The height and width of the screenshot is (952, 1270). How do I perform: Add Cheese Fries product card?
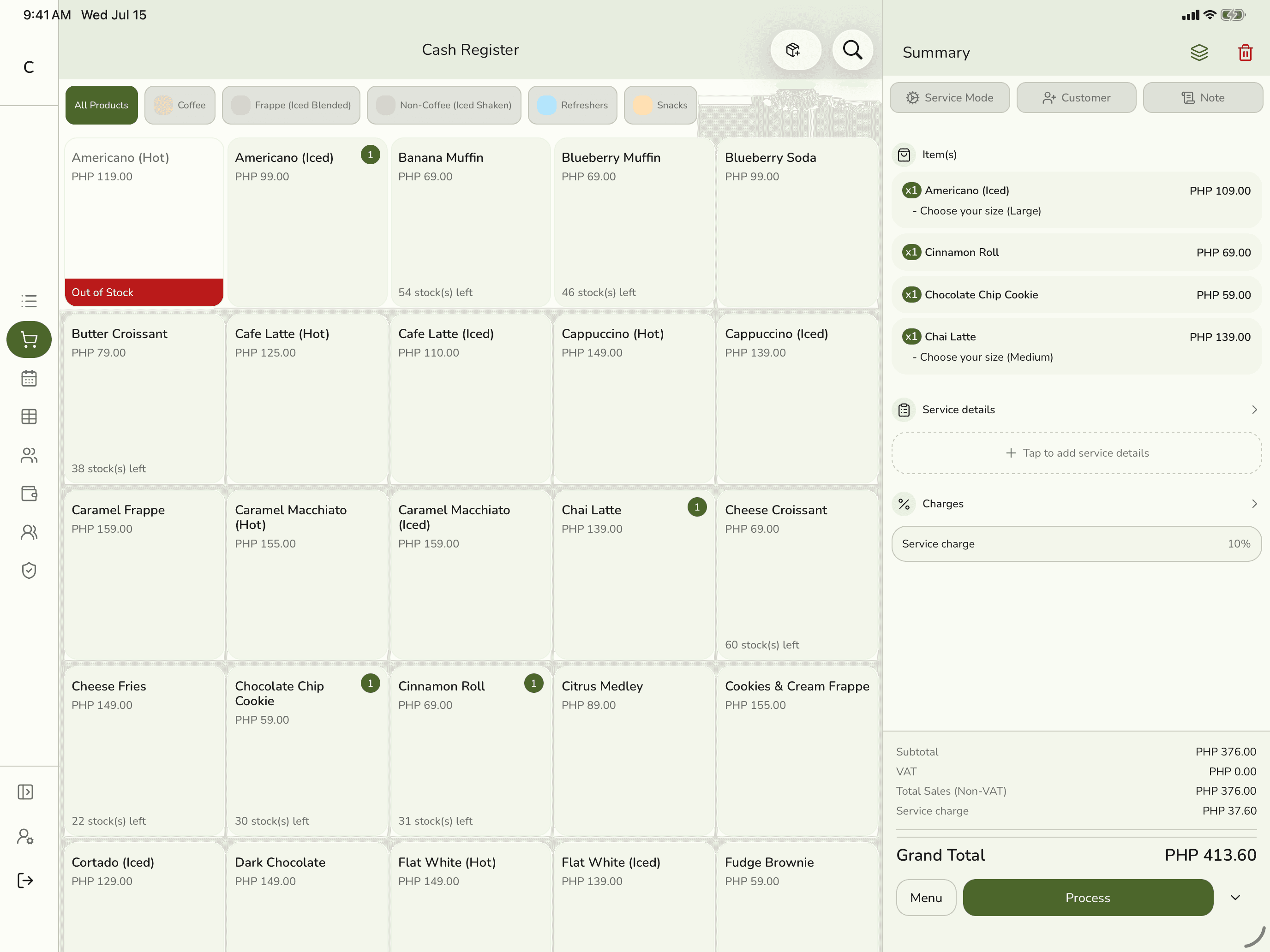coord(144,750)
